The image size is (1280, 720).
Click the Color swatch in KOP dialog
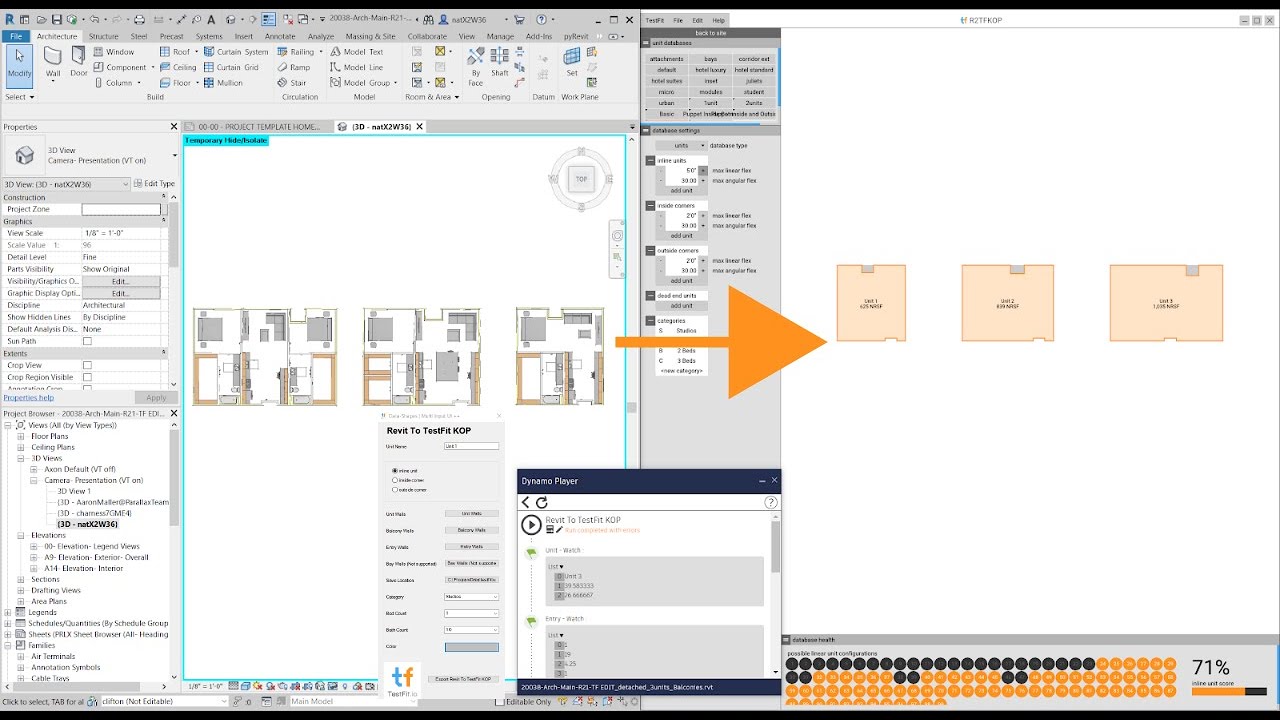click(x=471, y=647)
